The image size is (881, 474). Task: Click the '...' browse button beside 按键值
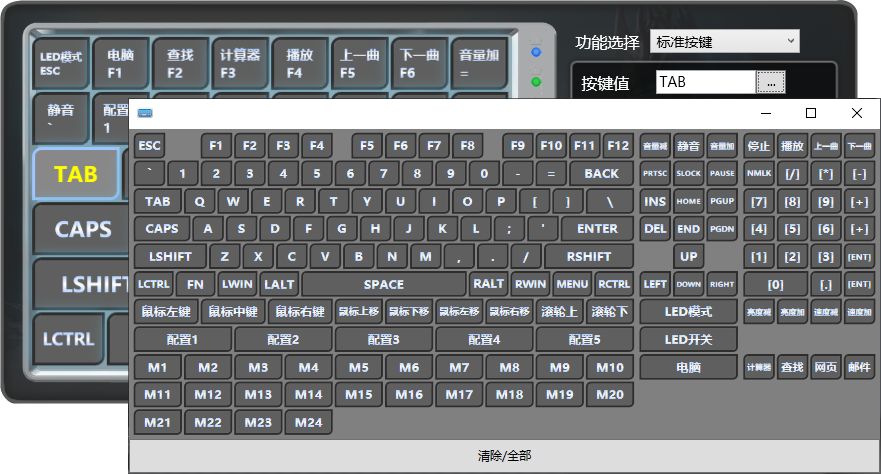770,82
